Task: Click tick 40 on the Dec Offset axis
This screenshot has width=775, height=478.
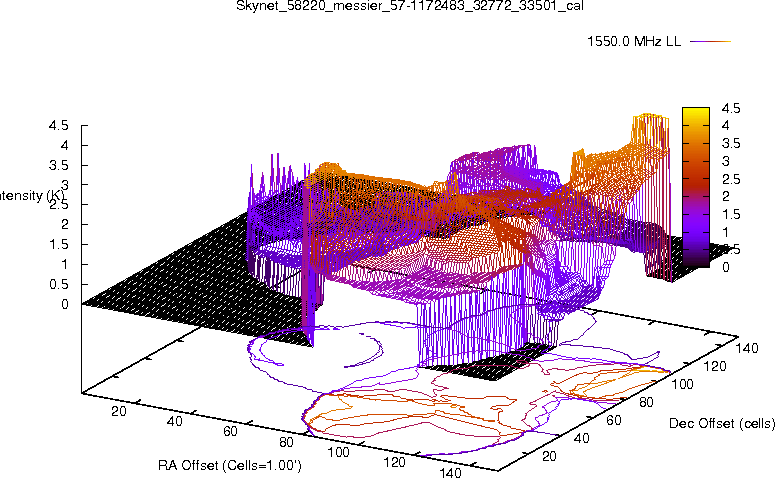Action: [581, 438]
